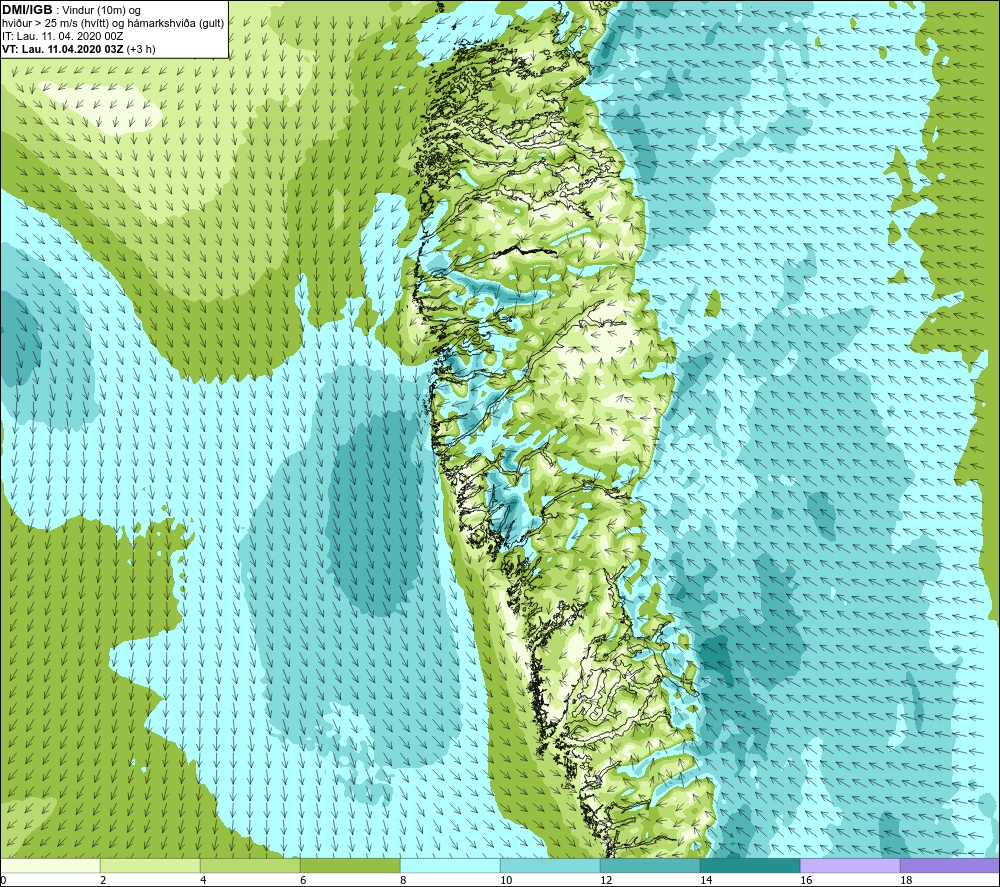Click the 'Vindur (10m) og' header text
Screen dimensions: 1000x887
coord(102,11)
